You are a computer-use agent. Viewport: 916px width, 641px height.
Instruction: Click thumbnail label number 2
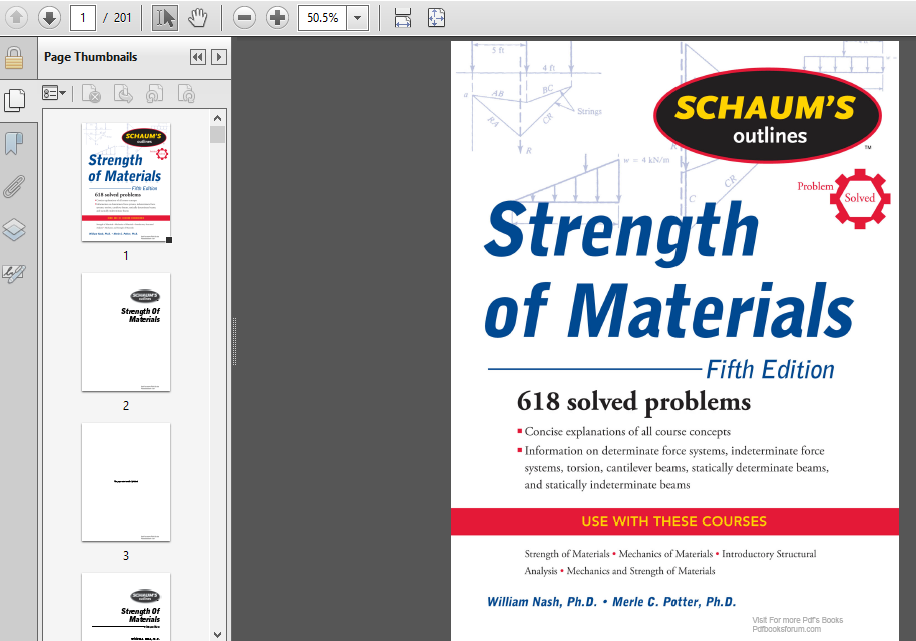[126, 406]
